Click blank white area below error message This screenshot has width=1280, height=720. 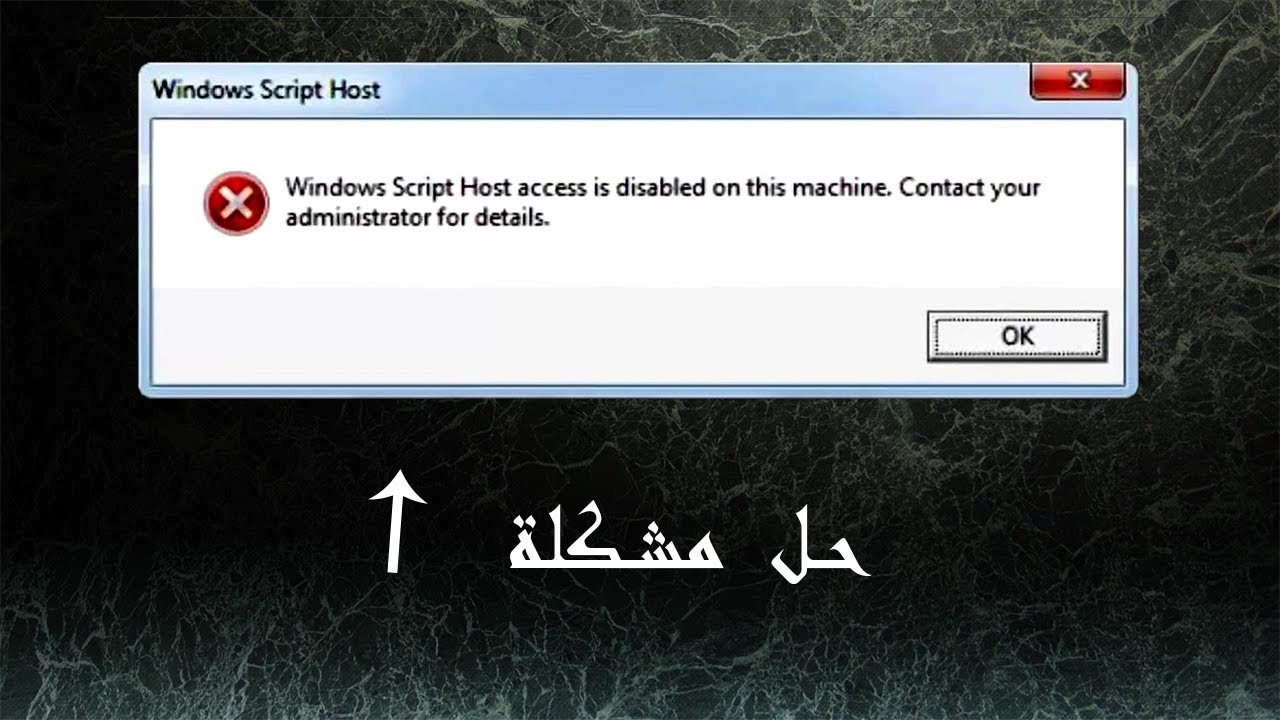click(640, 260)
